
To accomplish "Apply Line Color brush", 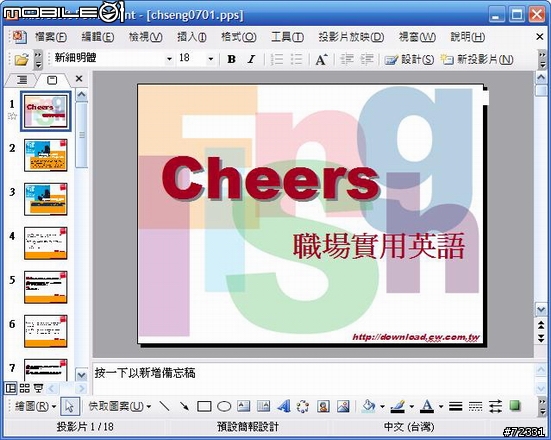I will point(398,407).
